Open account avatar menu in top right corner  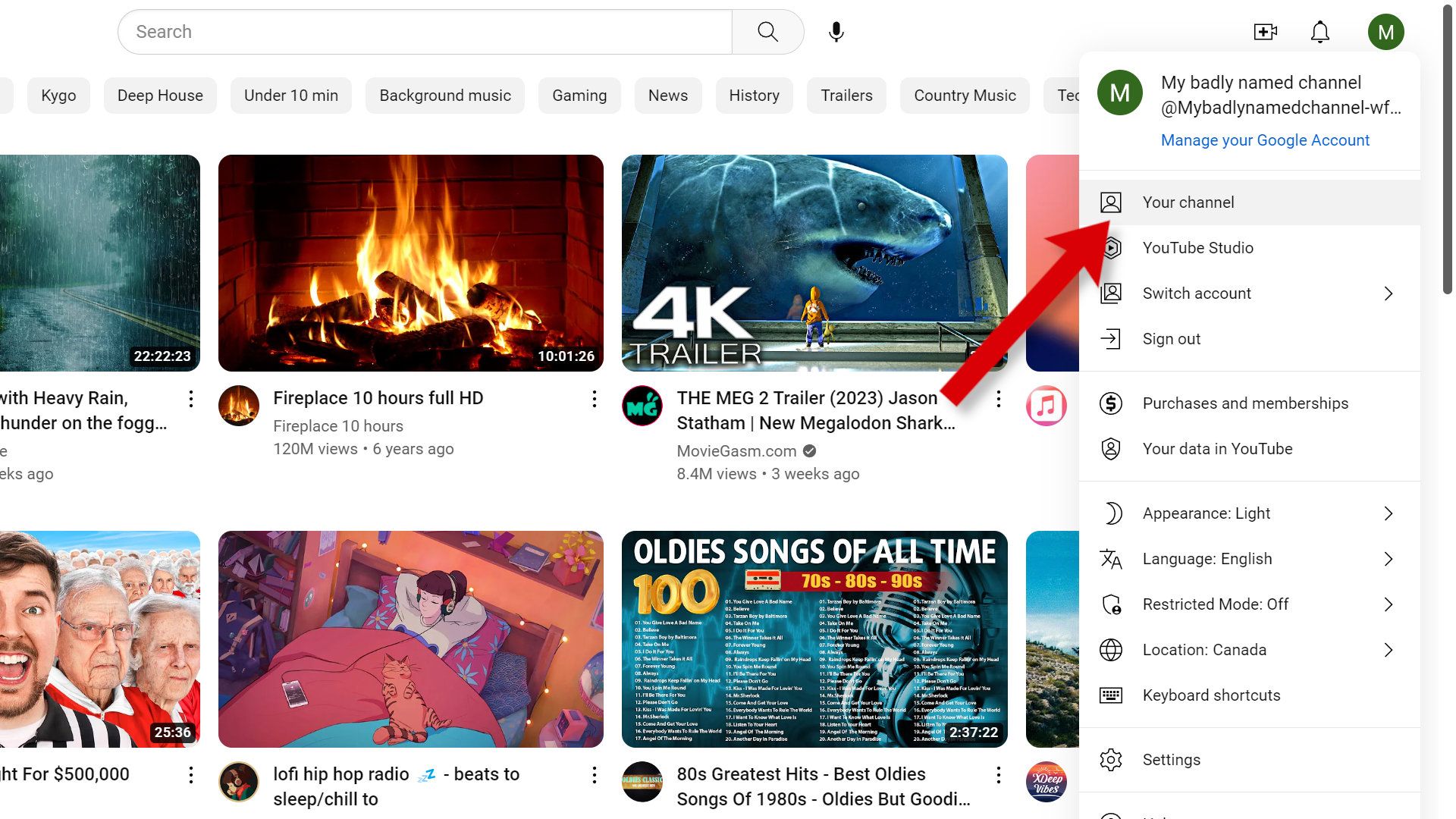point(1386,31)
